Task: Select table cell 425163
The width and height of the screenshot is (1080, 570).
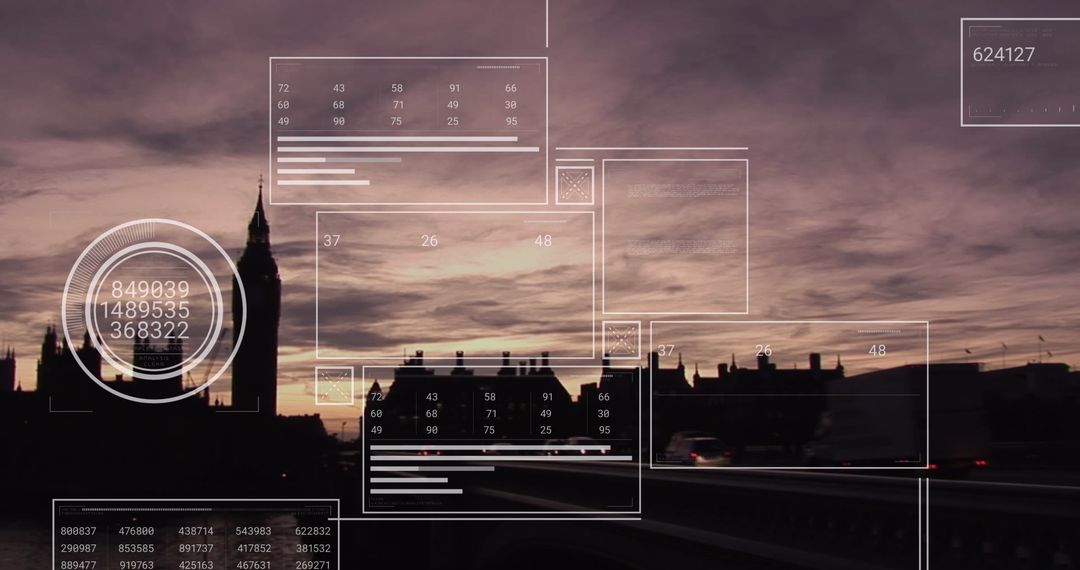Action: [x=196, y=565]
